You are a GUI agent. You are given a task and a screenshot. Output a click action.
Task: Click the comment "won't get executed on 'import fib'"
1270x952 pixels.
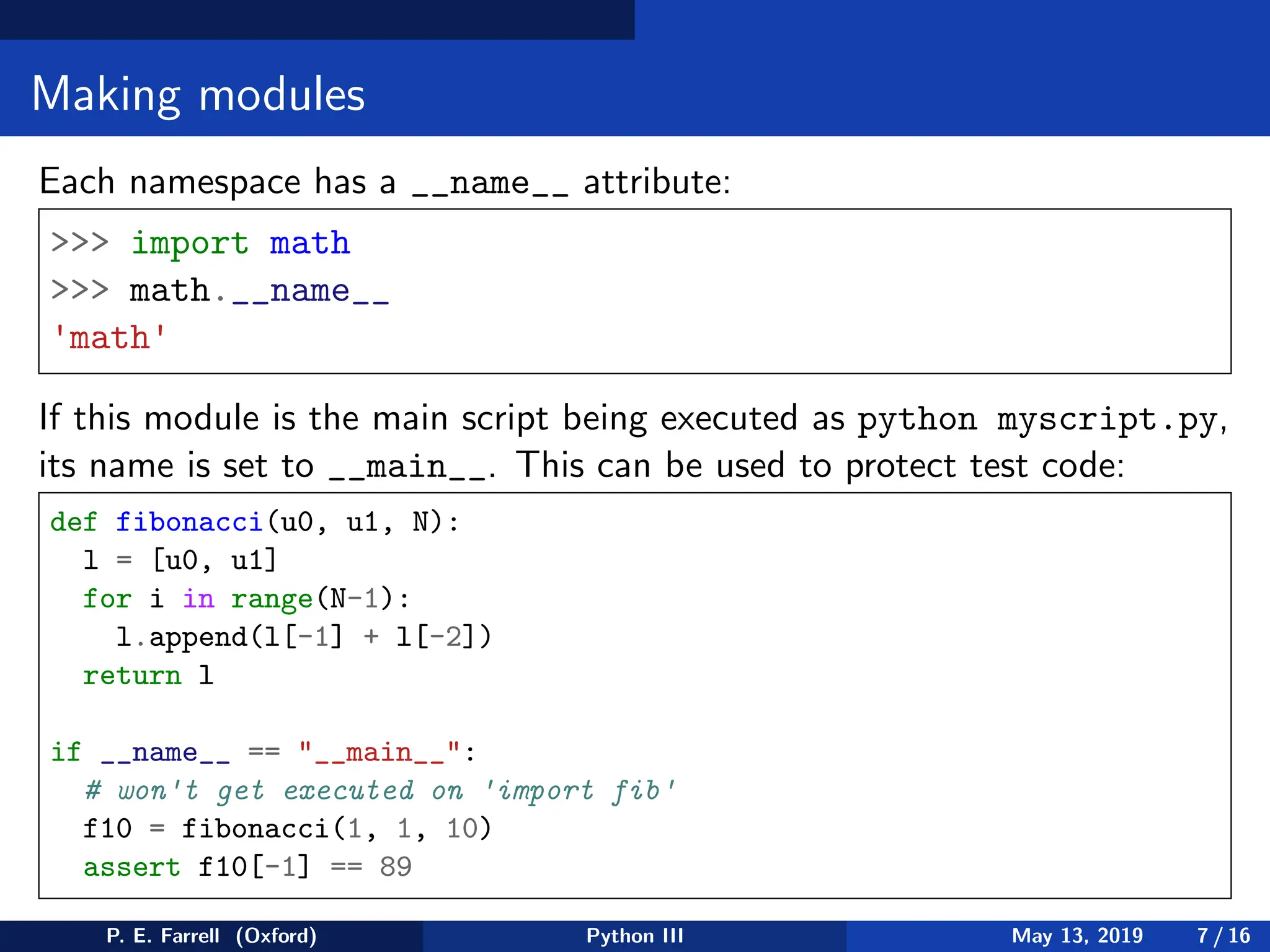tap(380, 791)
